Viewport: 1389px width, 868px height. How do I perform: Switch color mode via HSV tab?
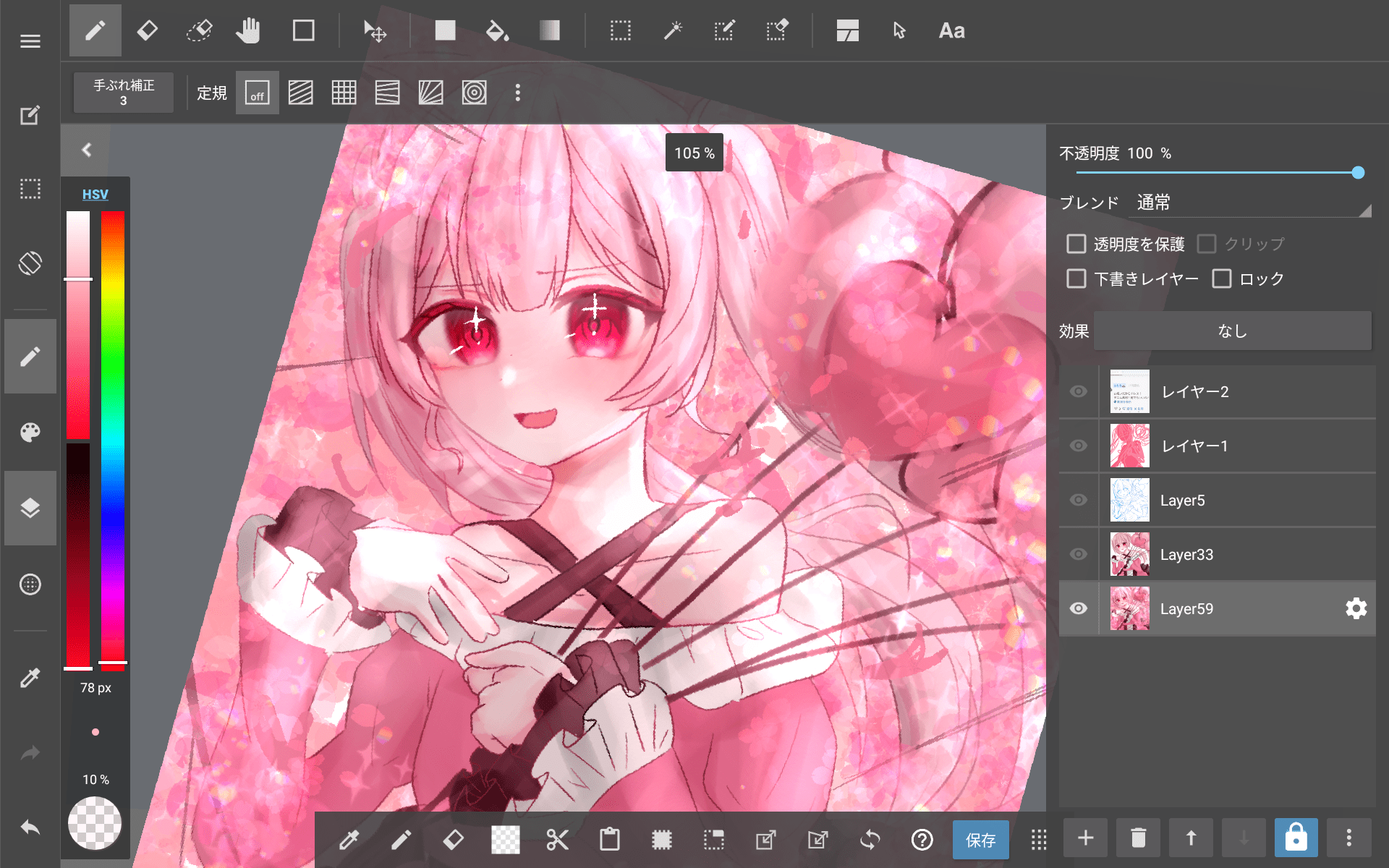pyautogui.click(x=95, y=194)
